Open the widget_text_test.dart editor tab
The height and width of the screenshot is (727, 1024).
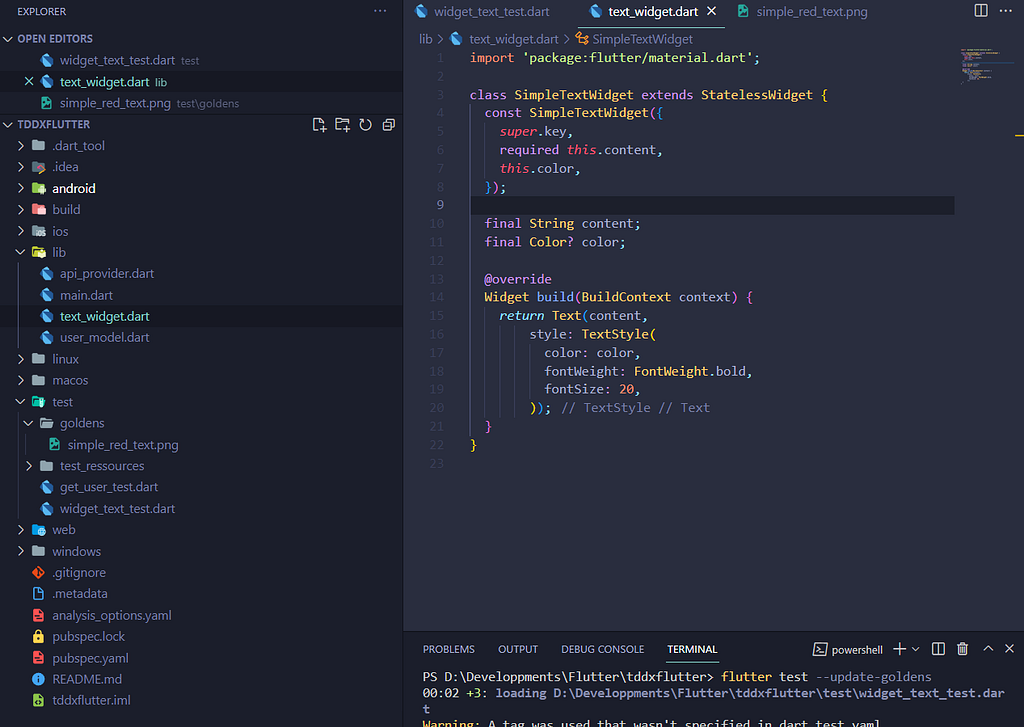pyautogui.click(x=483, y=12)
